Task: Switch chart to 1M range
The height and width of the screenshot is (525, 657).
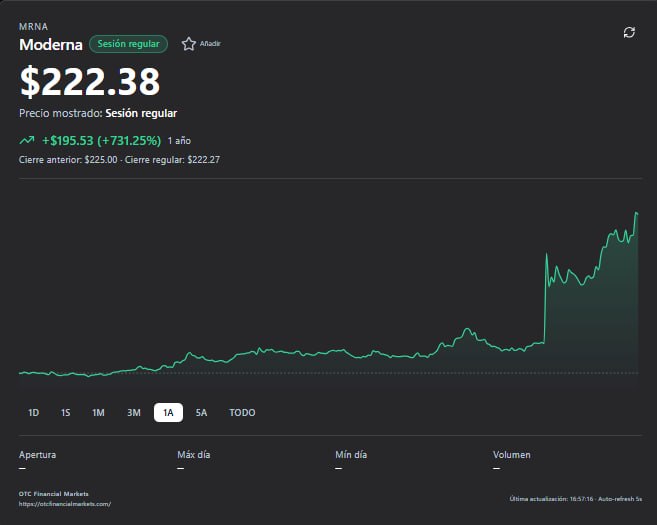Action: (98, 413)
